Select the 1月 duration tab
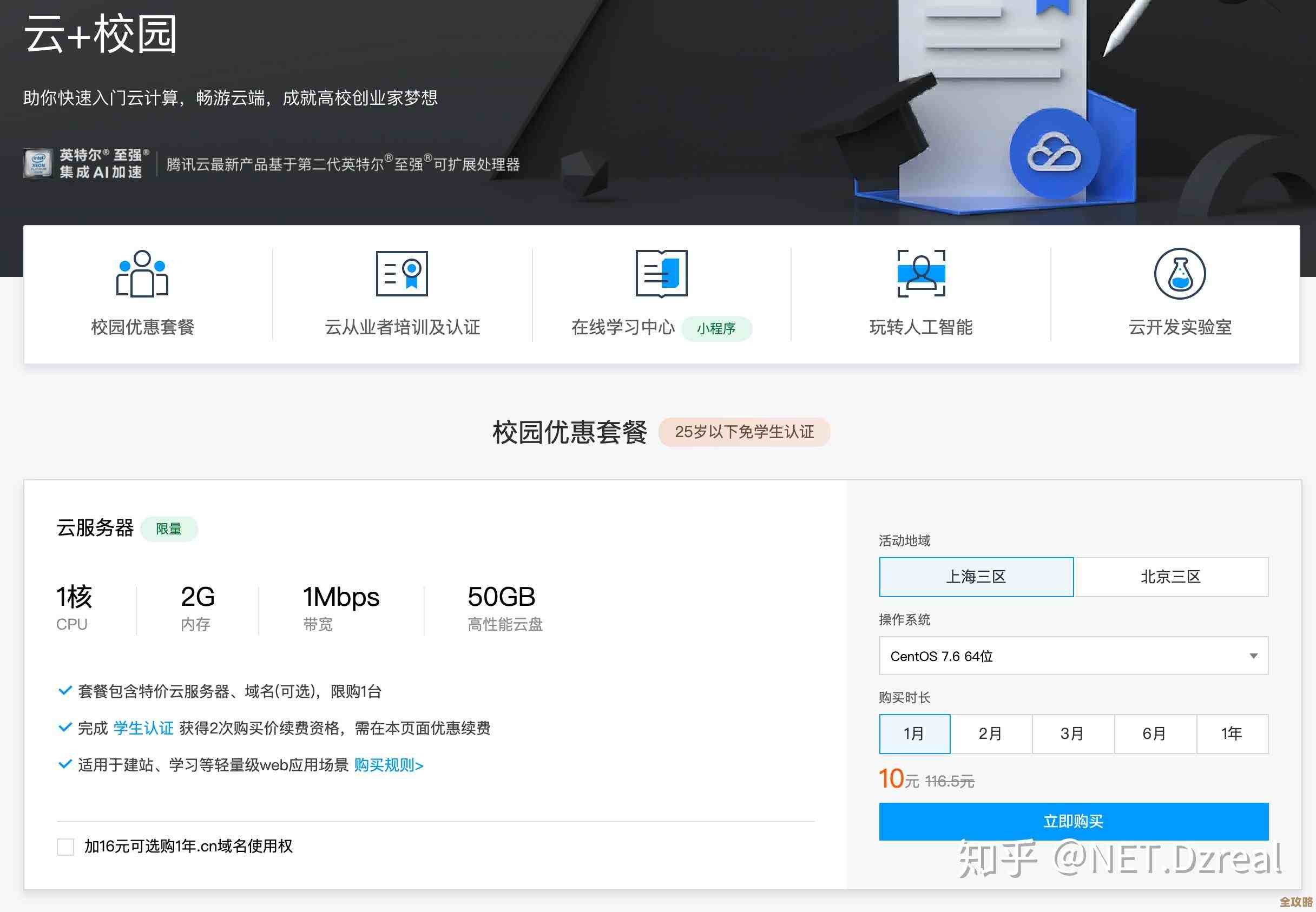The image size is (1316, 912). coord(914,733)
